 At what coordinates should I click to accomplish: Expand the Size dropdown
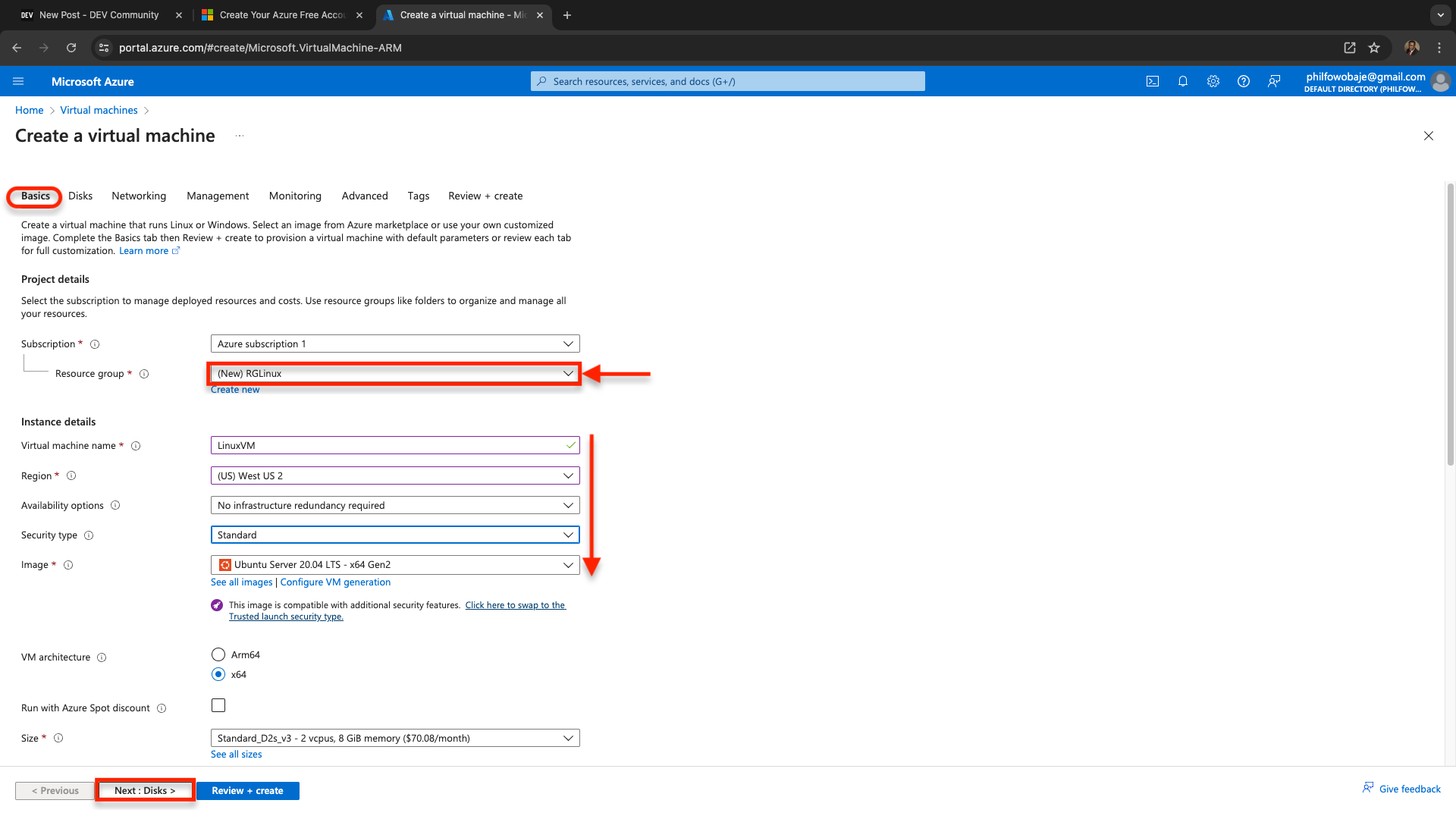(394, 738)
